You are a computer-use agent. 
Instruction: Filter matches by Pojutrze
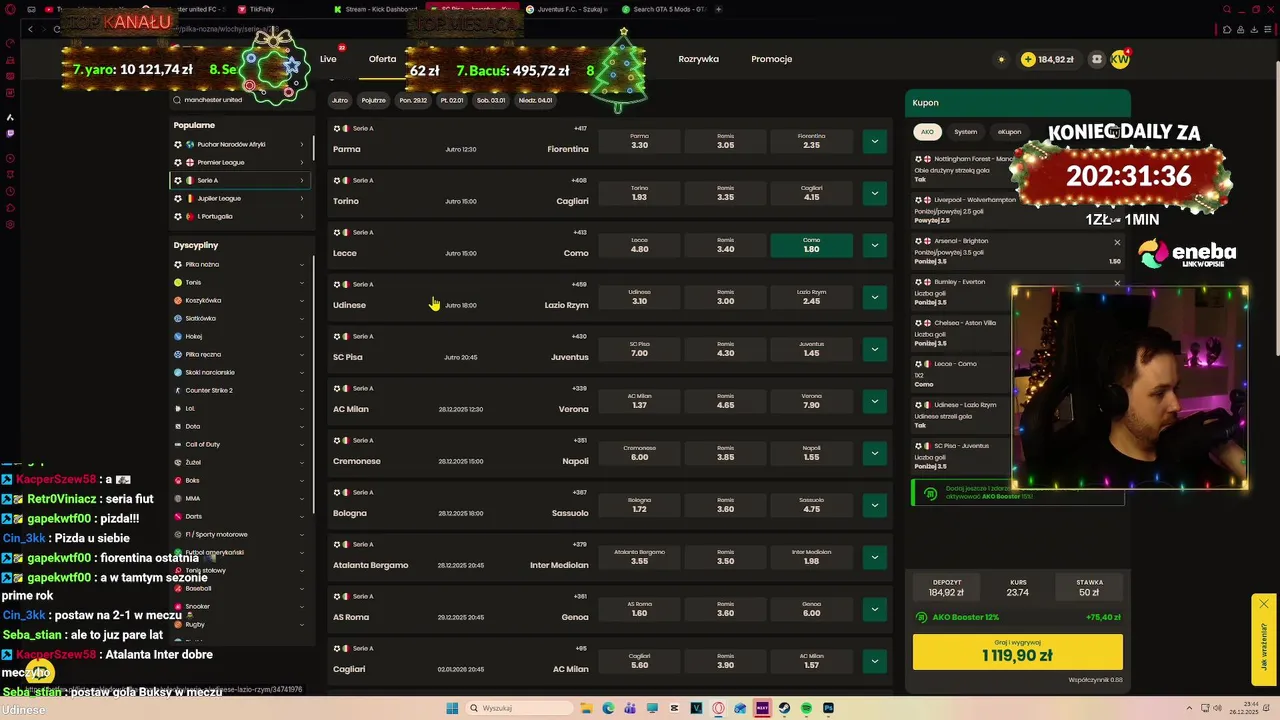click(373, 100)
